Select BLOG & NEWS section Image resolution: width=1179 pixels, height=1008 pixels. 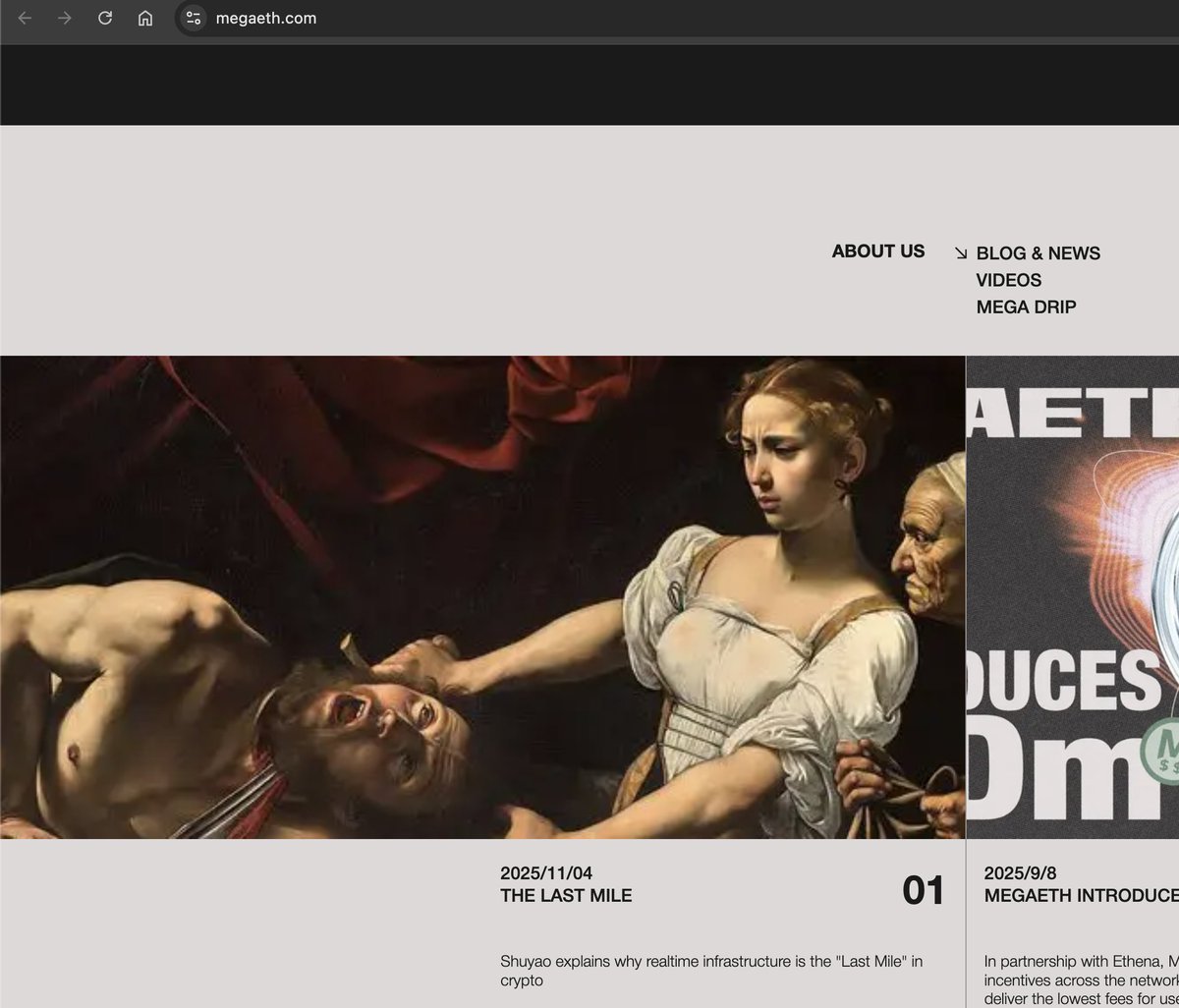(1038, 253)
